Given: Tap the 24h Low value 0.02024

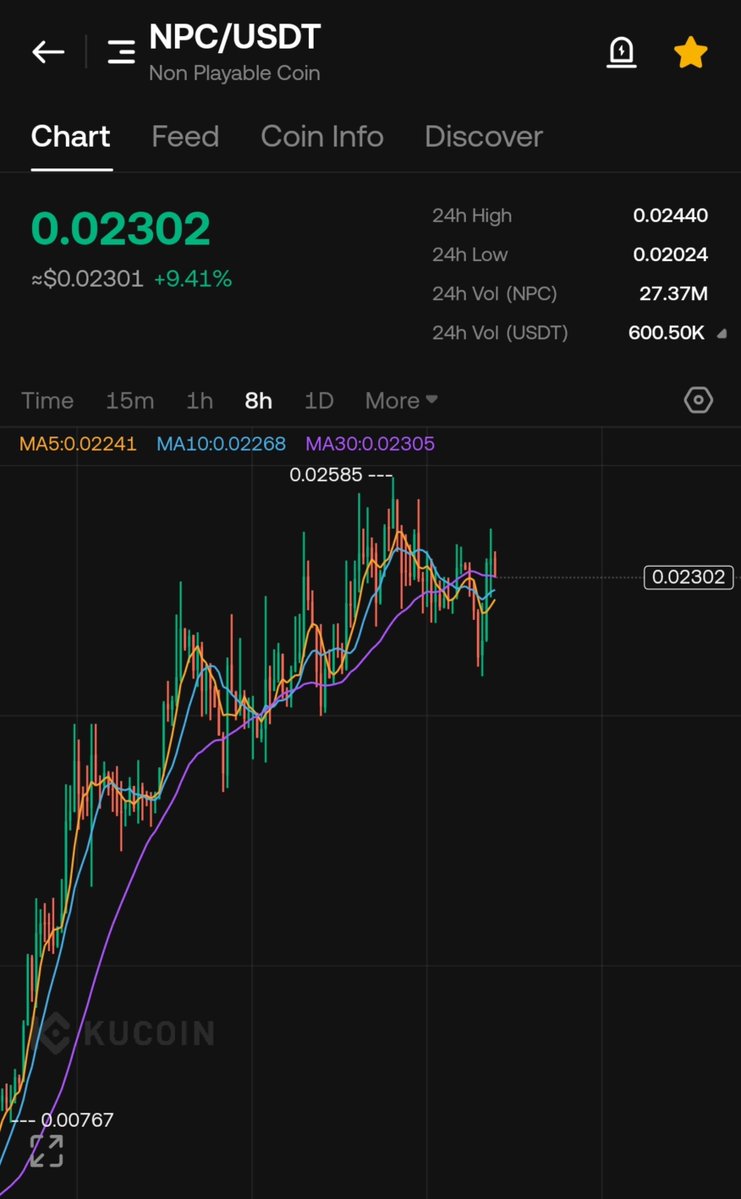Looking at the screenshot, I should click(670, 255).
